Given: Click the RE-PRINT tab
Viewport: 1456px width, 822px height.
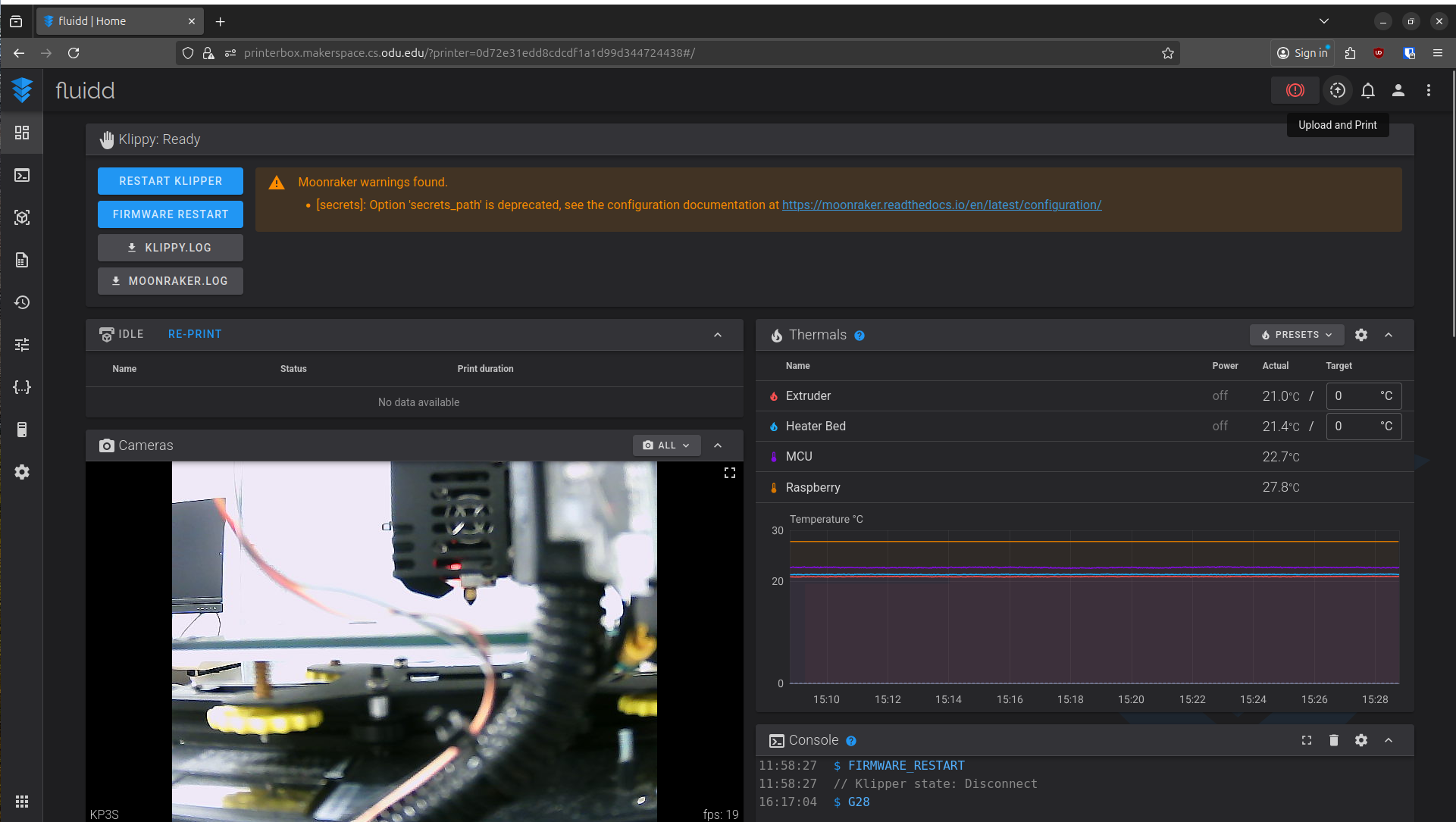Looking at the screenshot, I should (x=195, y=334).
